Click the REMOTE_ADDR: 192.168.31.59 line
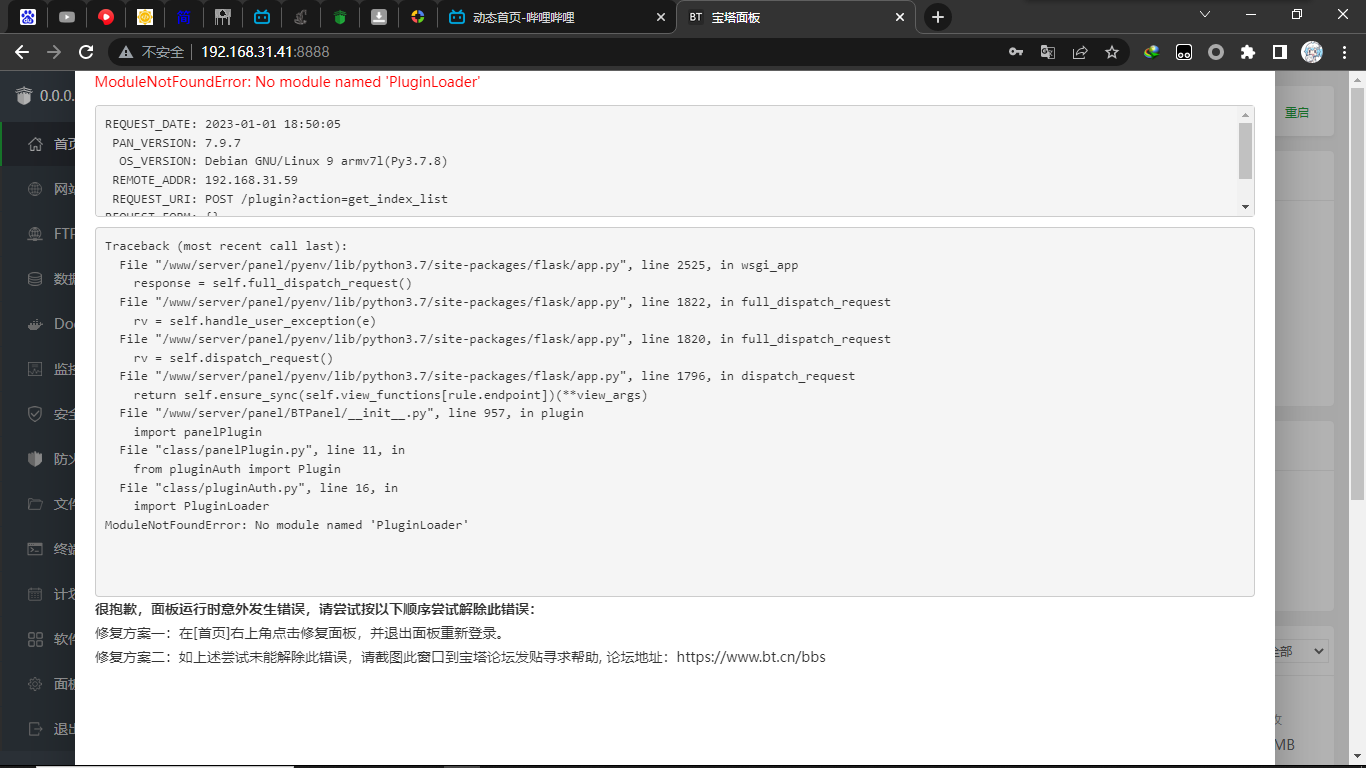 point(205,180)
